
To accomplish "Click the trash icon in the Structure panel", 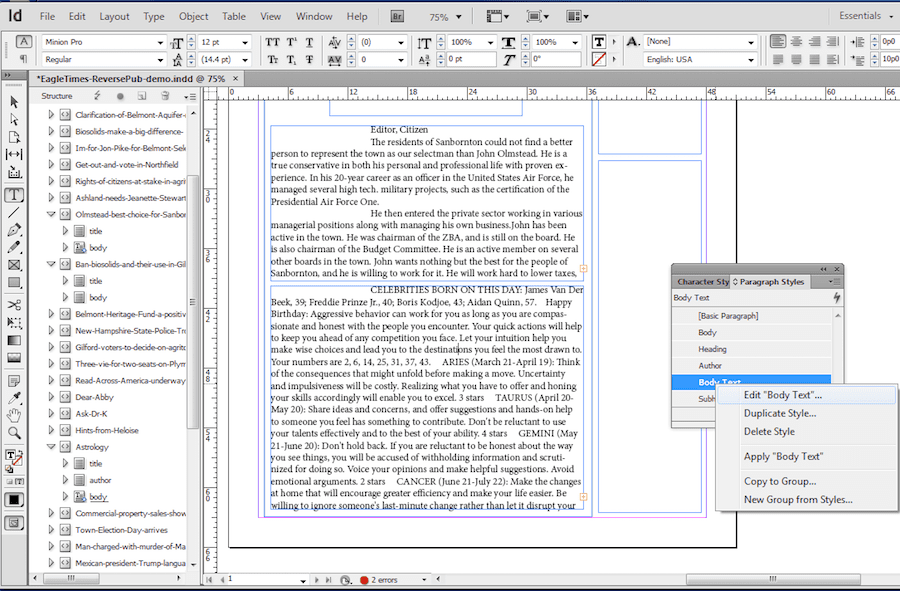I will [x=165, y=96].
